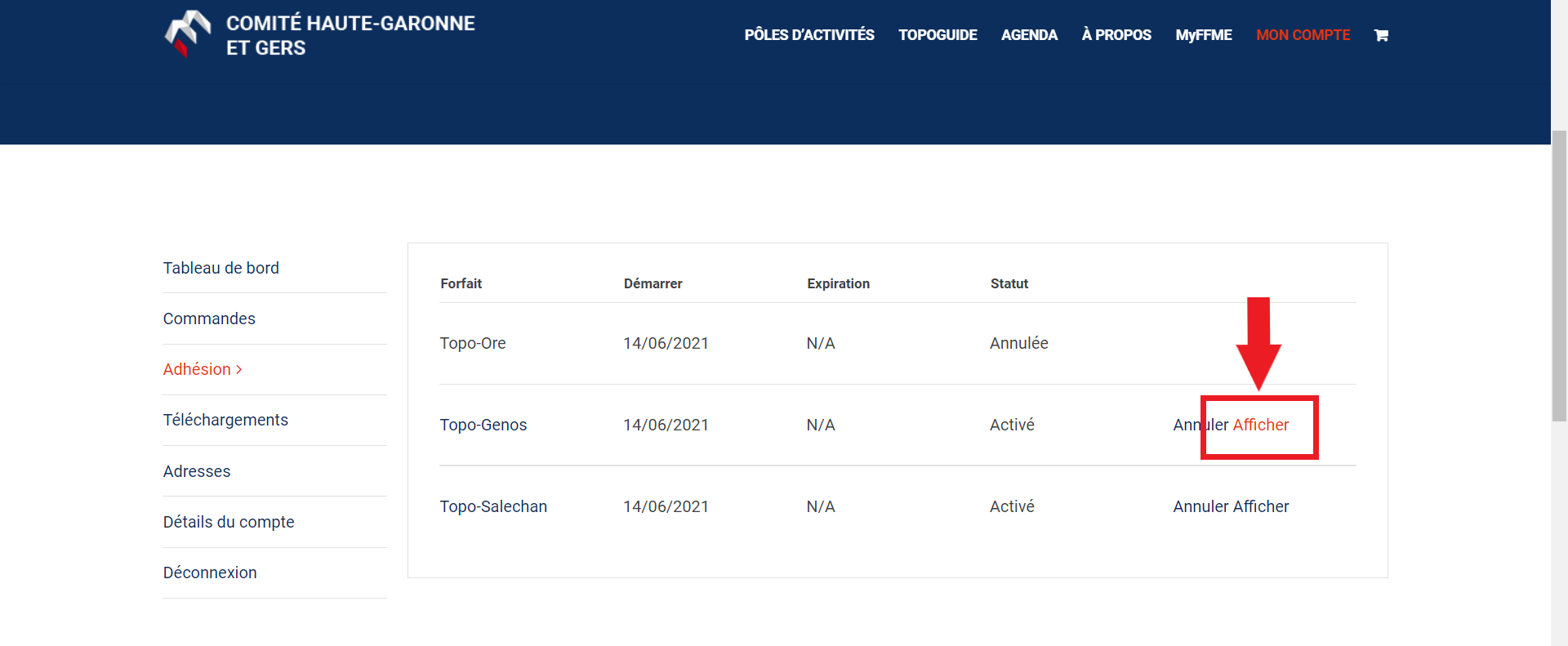Open the MyFFME link
Image resolution: width=1568 pixels, height=646 pixels.
tap(1203, 35)
